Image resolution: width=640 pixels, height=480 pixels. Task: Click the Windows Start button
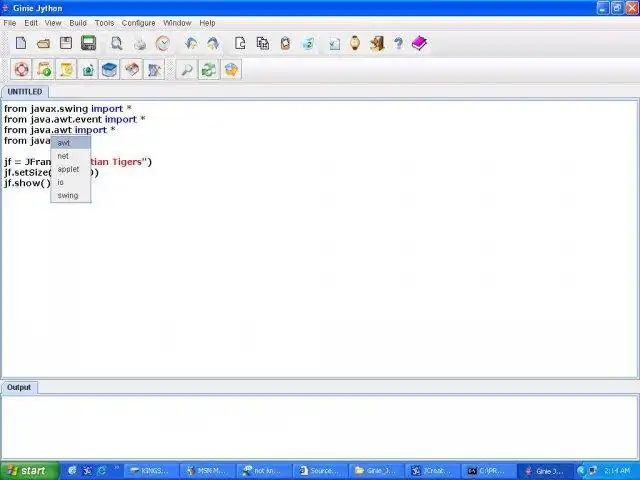[29, 471]
